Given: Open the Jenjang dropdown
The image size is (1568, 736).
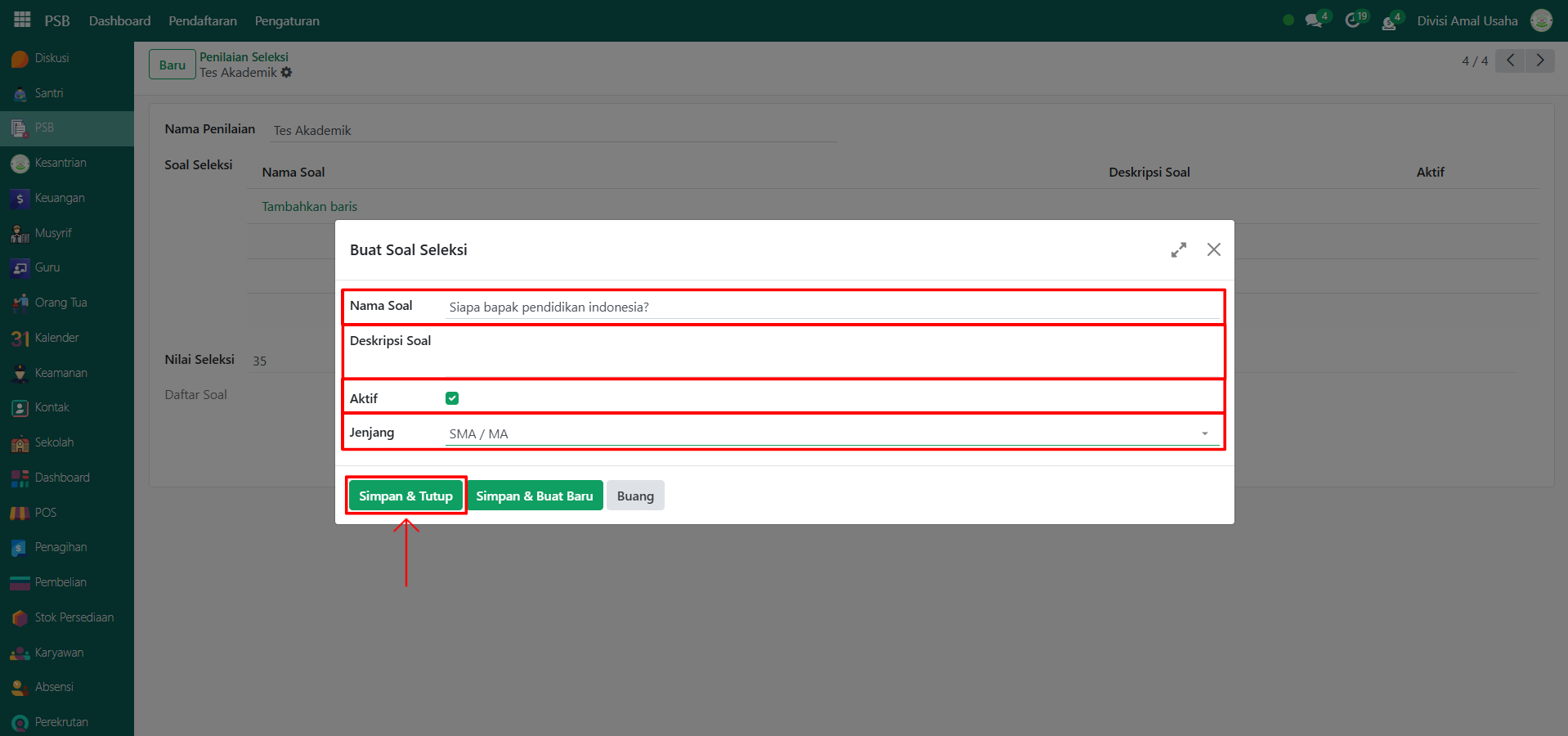Looking at the screenshot, I should [x=832, y=433].
